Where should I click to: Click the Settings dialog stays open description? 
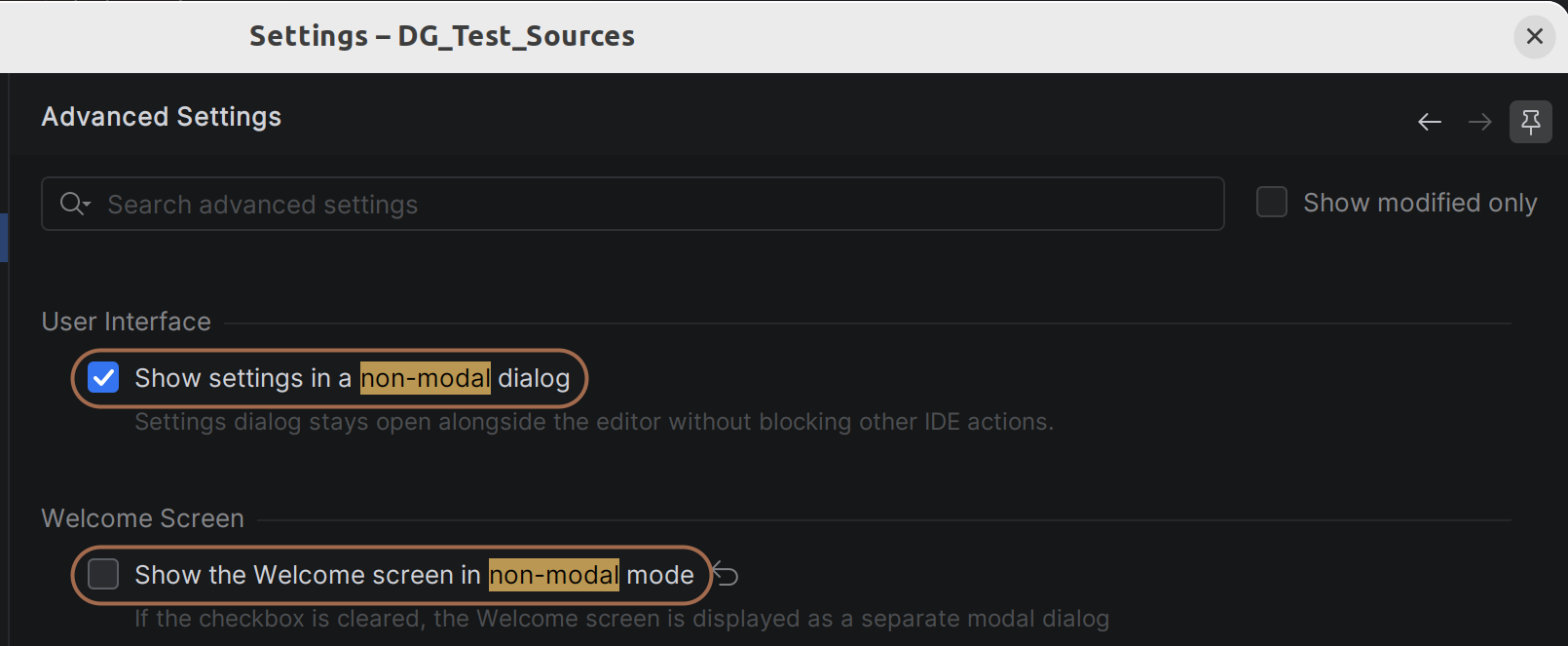(594, 422)
